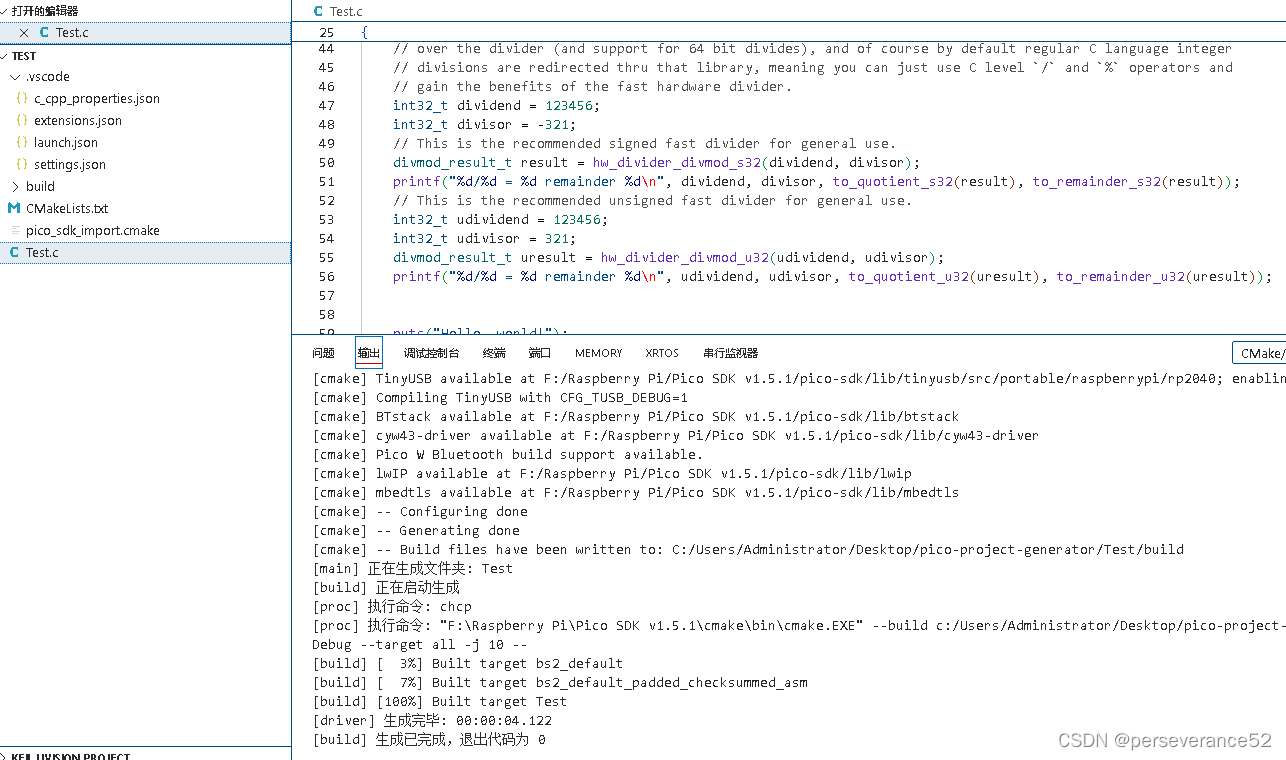The image size is (1286, 760).
Task: Switch to the 问题 panel tab
Action: [323, 353]
